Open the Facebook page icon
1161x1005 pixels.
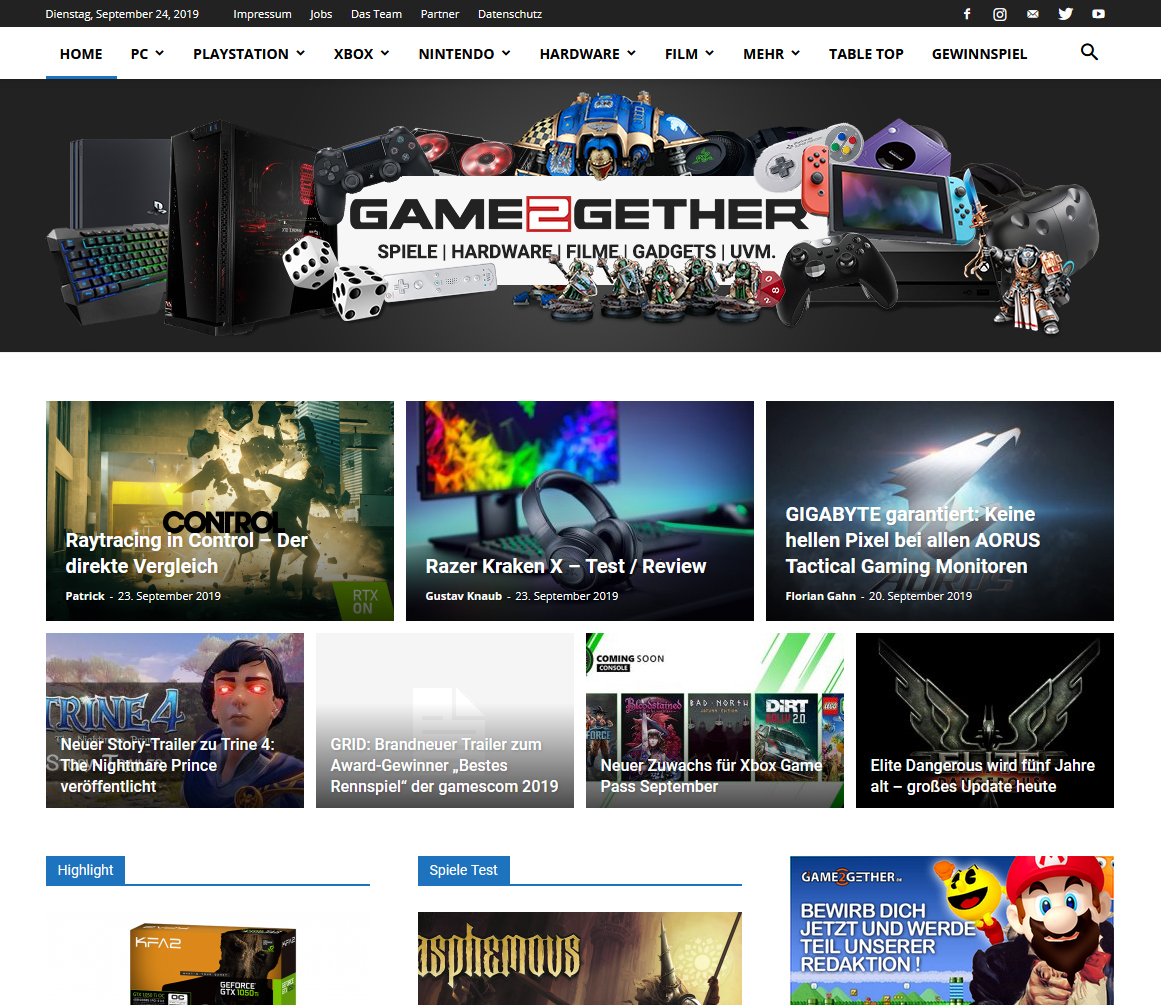click(x=966, y=14)
